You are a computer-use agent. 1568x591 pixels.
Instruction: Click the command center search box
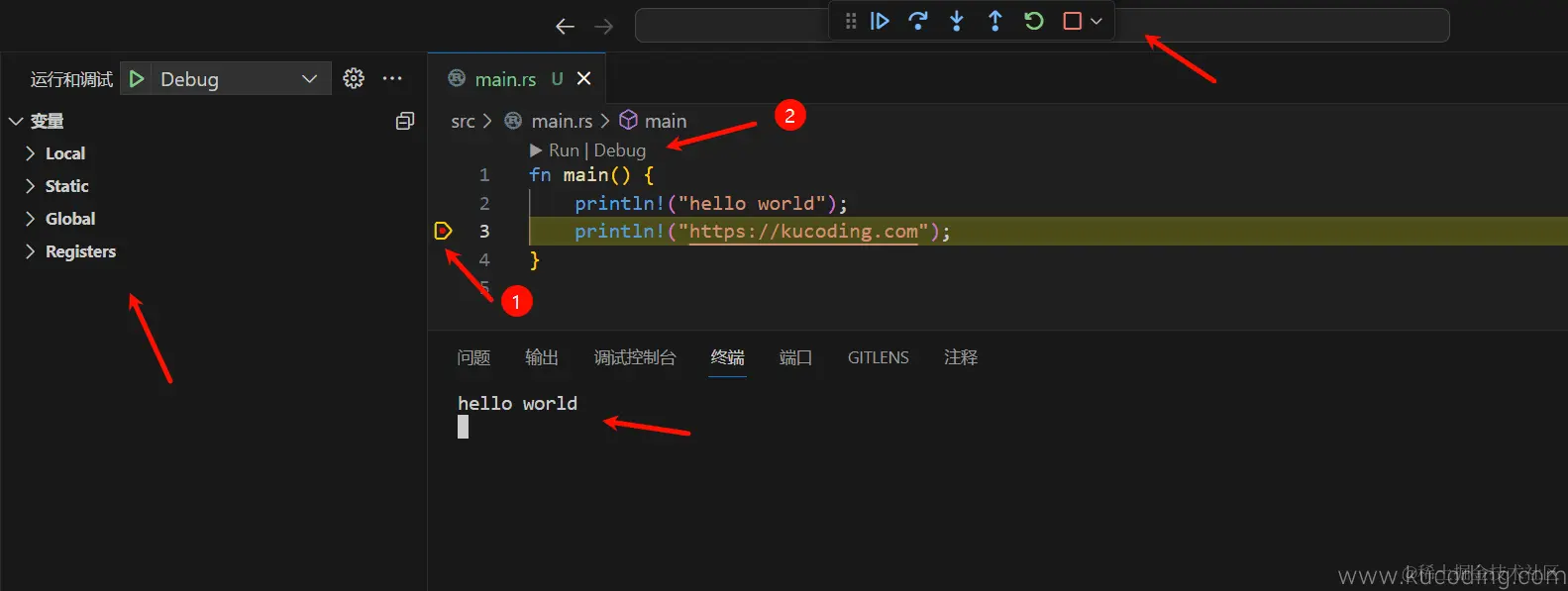click(1042, 26)
